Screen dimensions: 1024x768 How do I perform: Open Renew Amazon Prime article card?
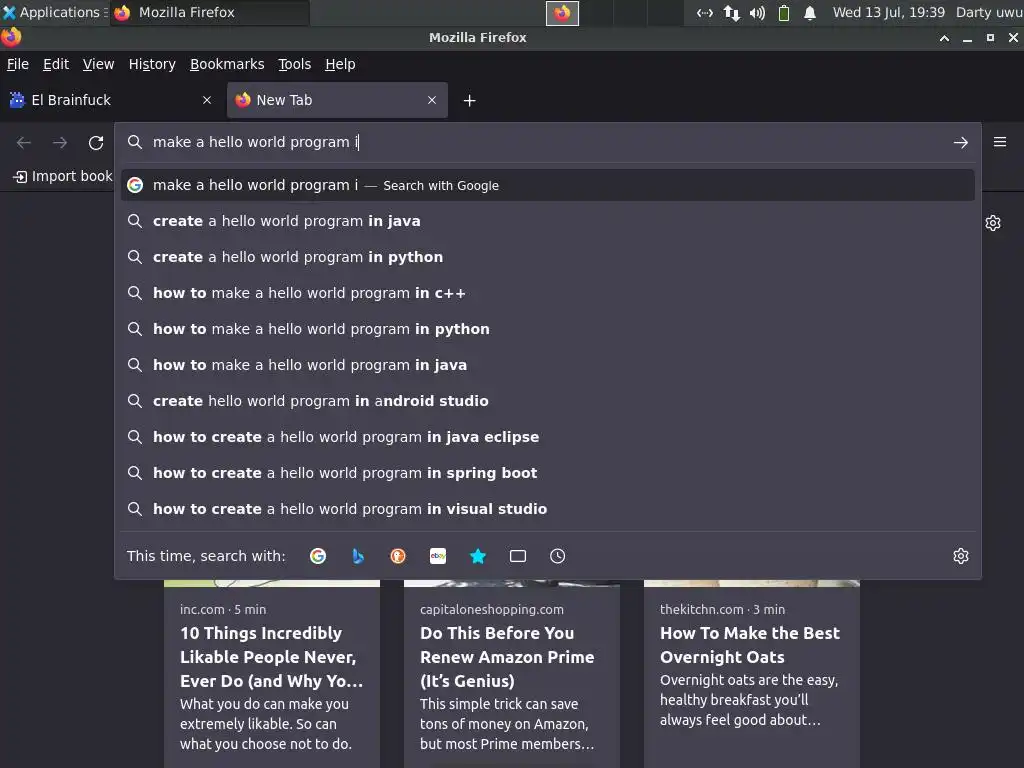(x=512, y=674)
